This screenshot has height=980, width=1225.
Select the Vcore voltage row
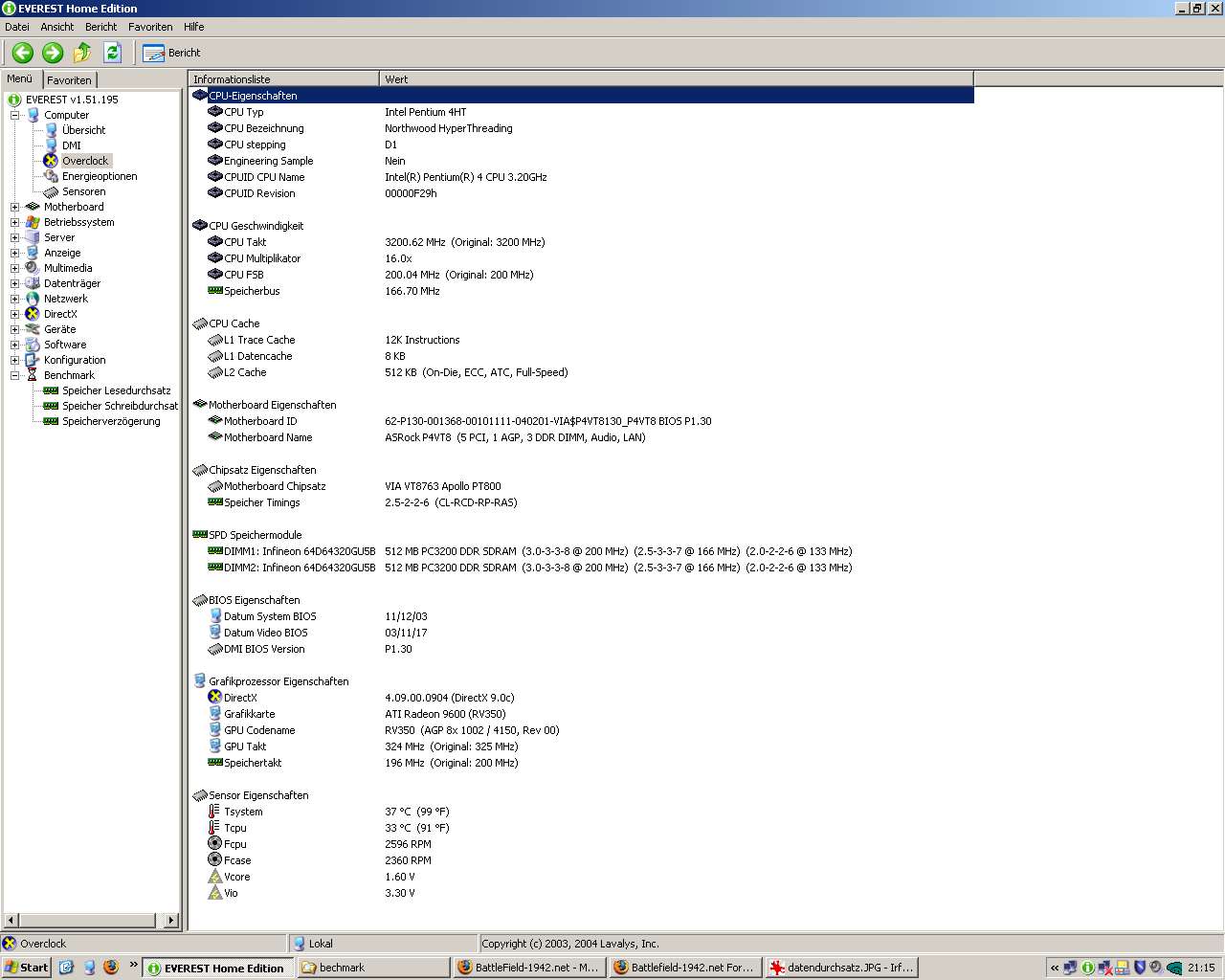[x=582, y=877]
